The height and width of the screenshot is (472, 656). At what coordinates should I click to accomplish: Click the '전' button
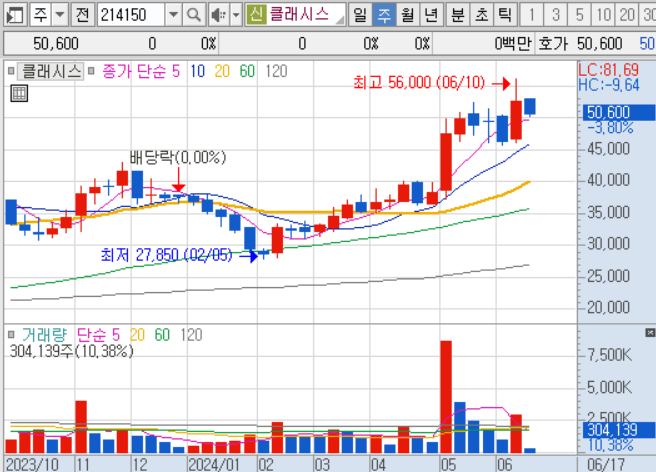coord(83,15)
